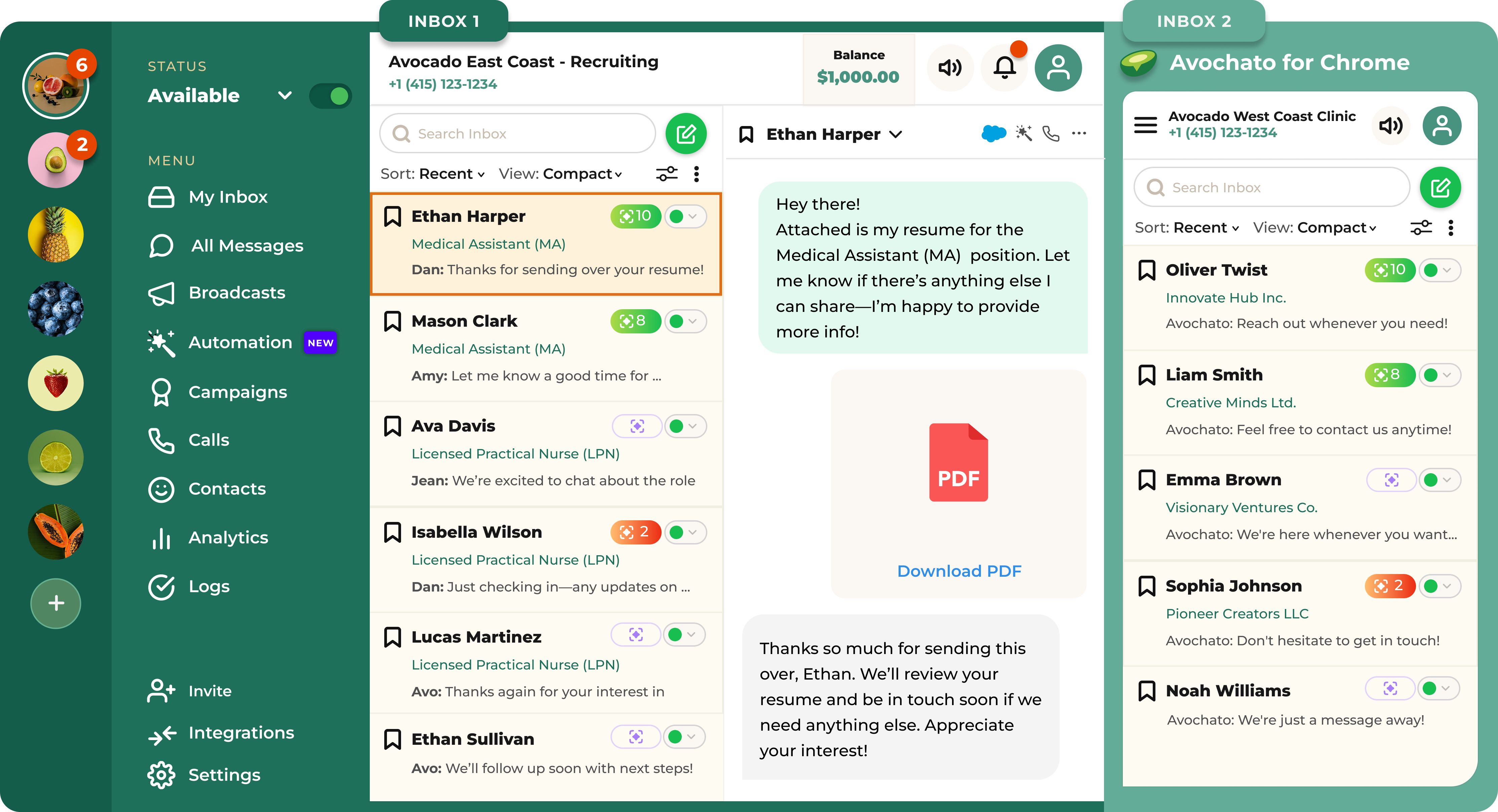1498x812 pixels.
Task: Open Sort: Recent dropdown in Inbox 2
Action: click(x=1186, y=228)
